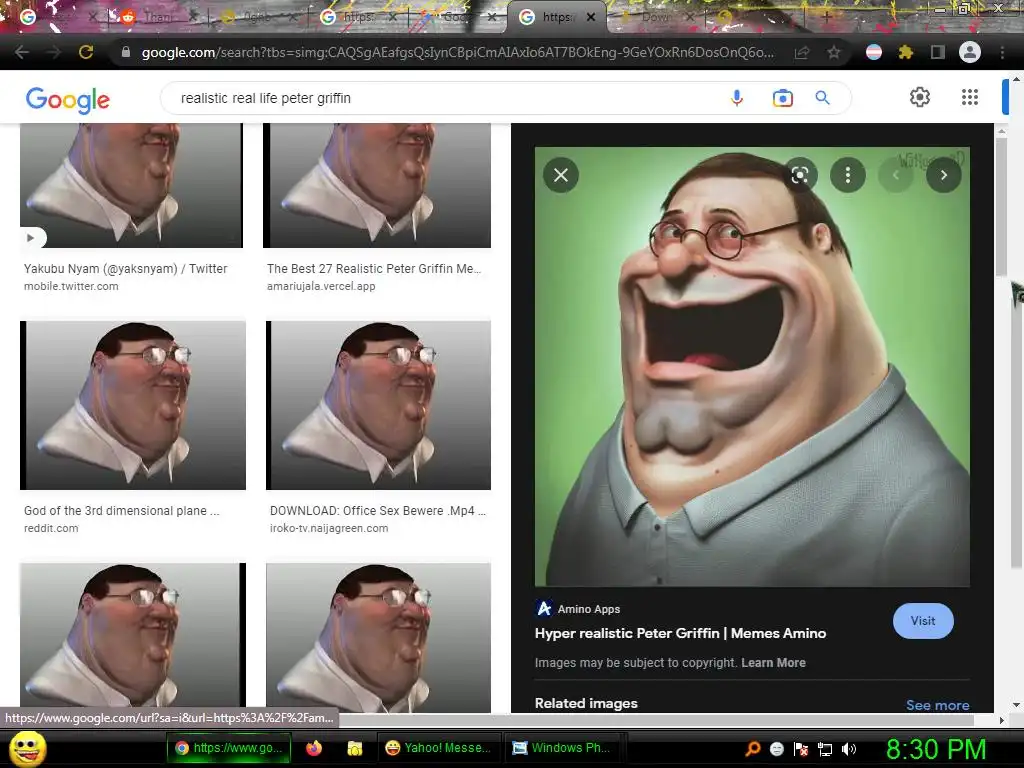The image size is (1024, 768).
Task: Click the URL in the address bar
Action: (x=457, y=52)
